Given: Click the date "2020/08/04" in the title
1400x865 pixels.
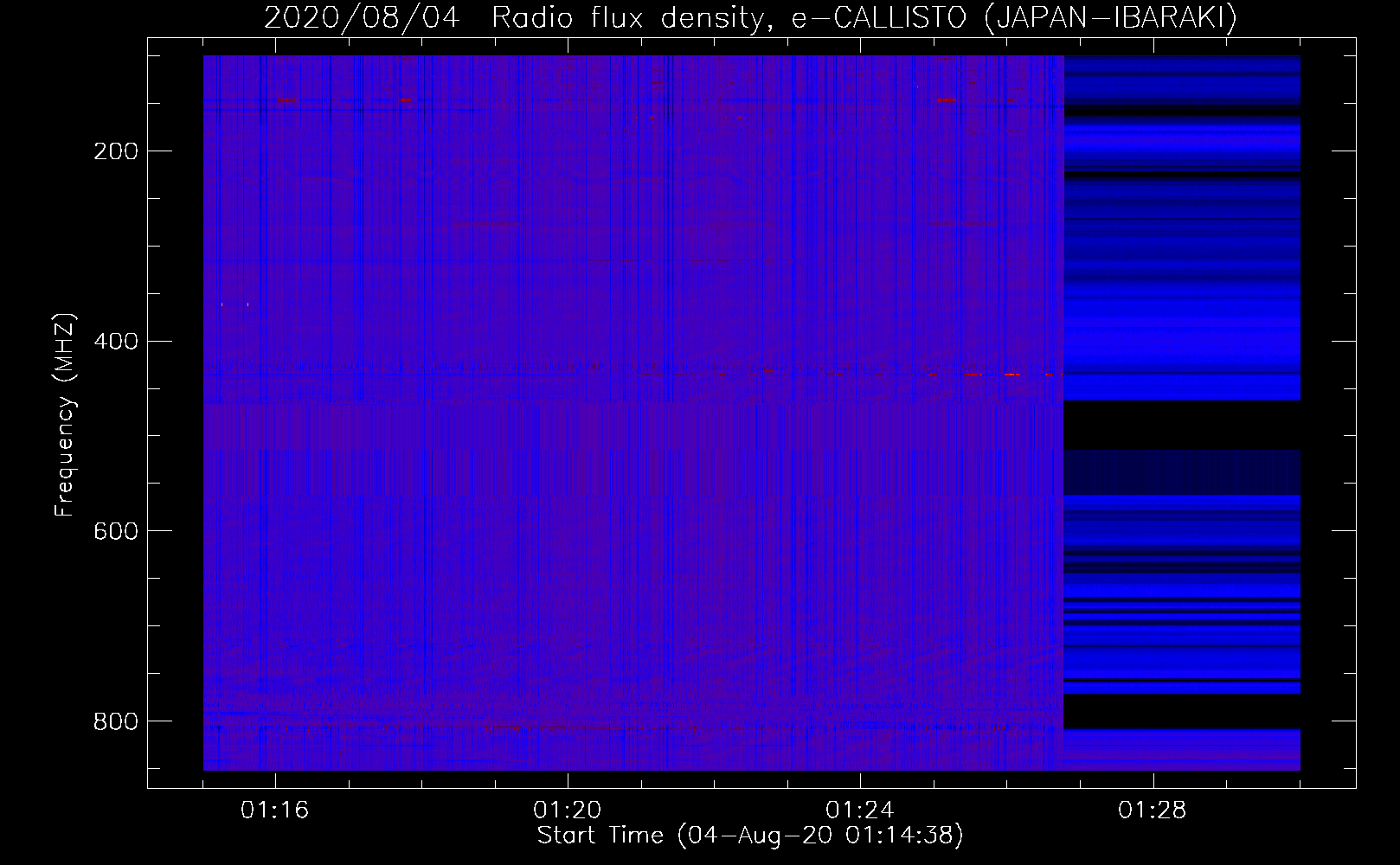Looking at the screenshot, I should (362, 17).
